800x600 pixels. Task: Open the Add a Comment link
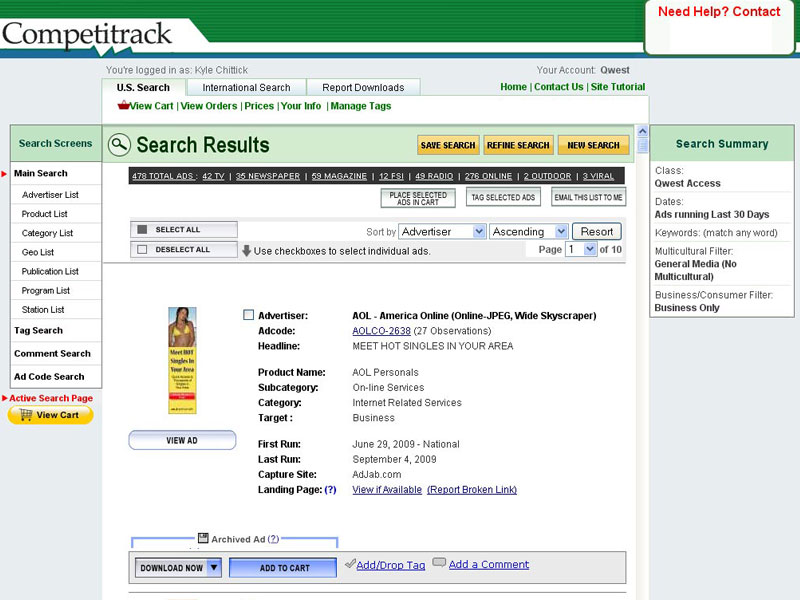489,564
